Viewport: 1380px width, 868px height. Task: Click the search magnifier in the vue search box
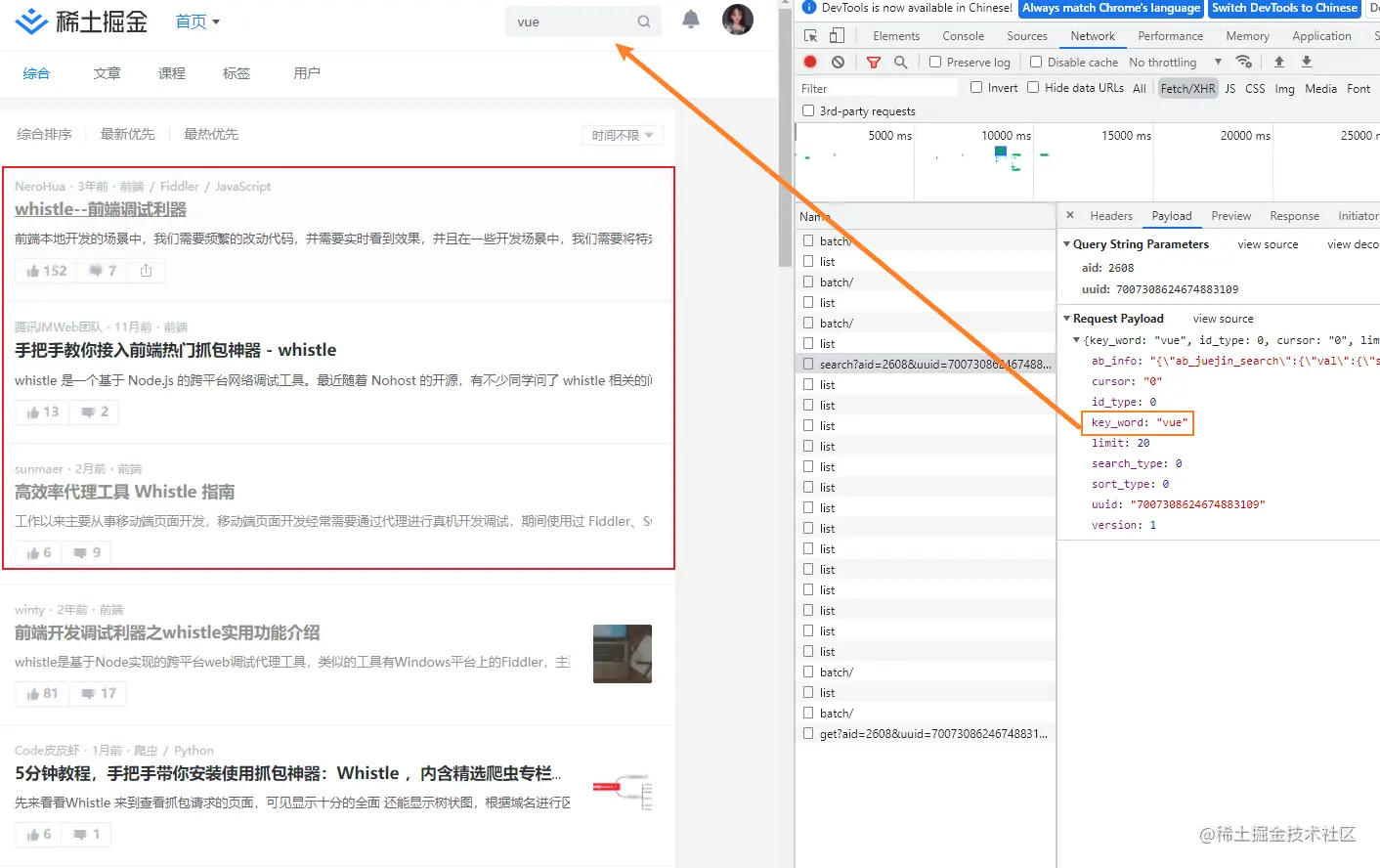click(x=643, y=22)
